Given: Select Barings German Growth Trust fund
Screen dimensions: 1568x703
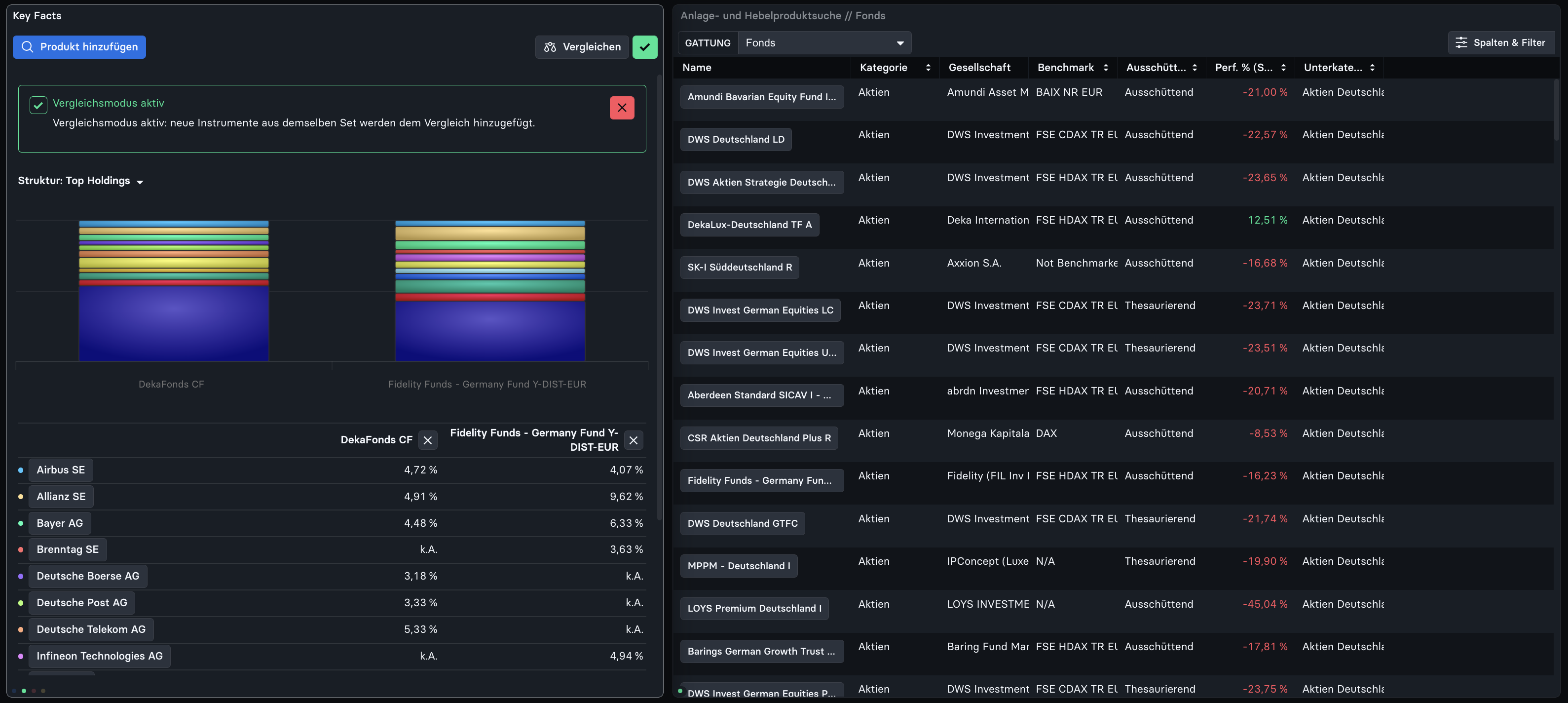Looking at the screenshot, I should 761,651.
